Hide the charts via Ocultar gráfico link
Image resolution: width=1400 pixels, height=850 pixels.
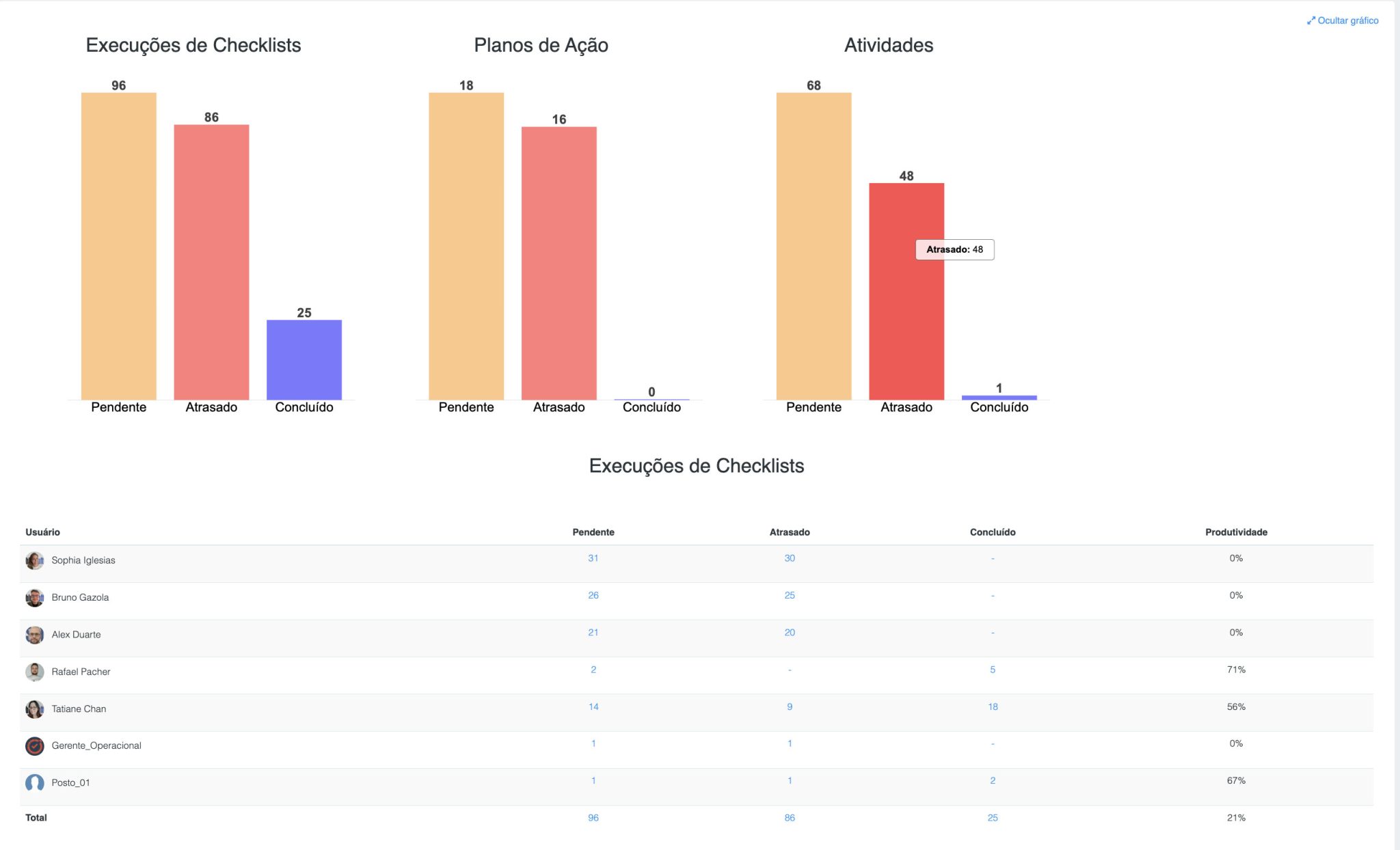pos(1348,20)
